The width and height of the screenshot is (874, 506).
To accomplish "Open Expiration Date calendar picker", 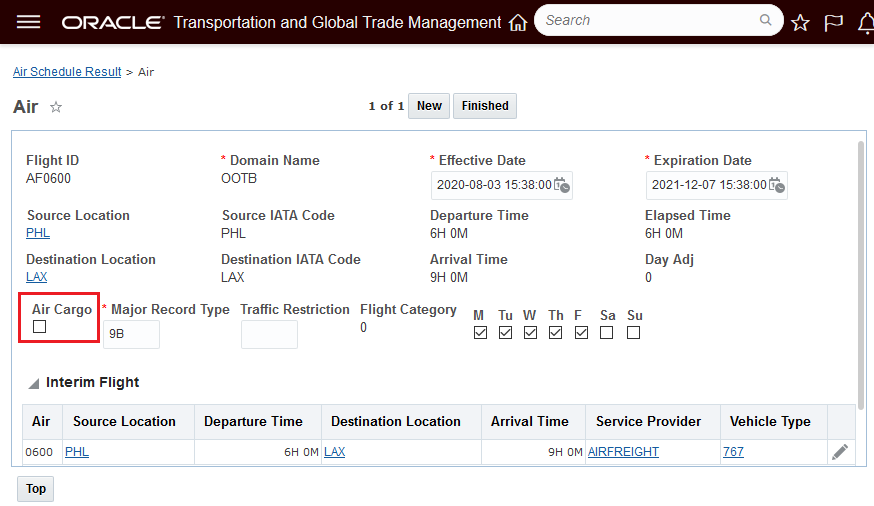I will pyautogui.click(x=776, y=185).
